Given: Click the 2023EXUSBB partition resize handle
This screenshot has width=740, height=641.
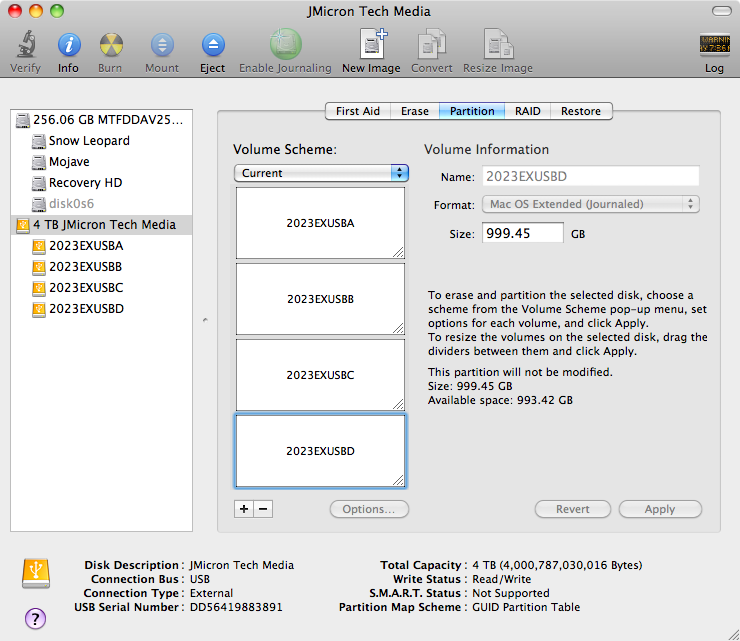Looking at the screenshot, I should (x=398, y=329).
